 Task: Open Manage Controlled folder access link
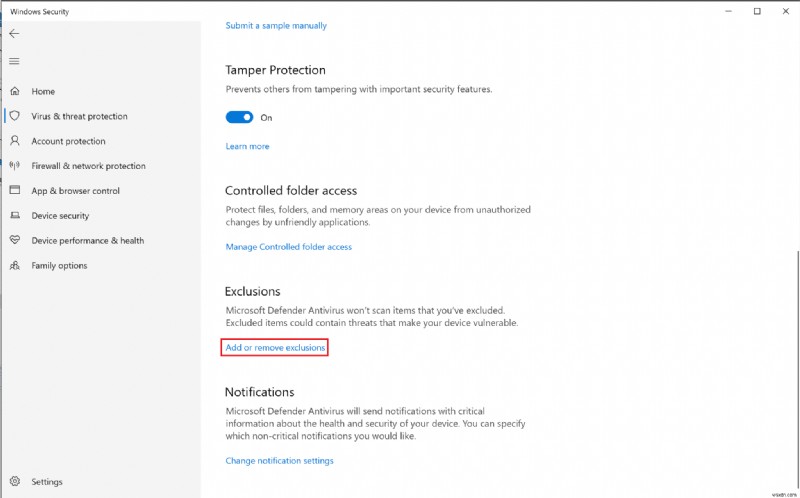(288, 247)
